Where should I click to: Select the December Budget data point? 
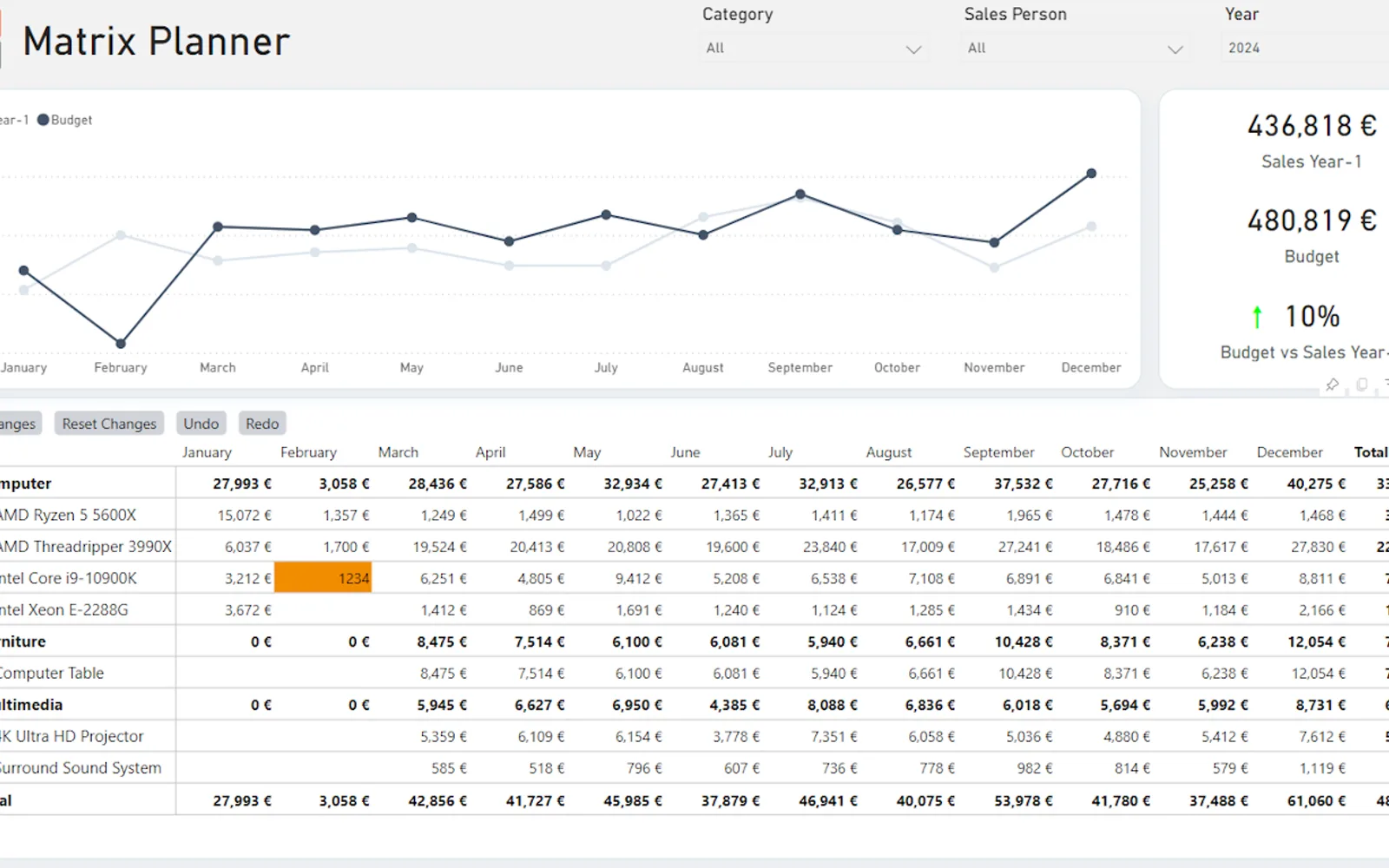[1091, 174]
